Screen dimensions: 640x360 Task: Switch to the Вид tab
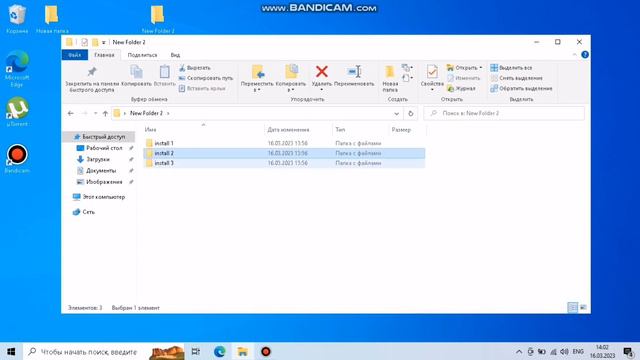175,55
